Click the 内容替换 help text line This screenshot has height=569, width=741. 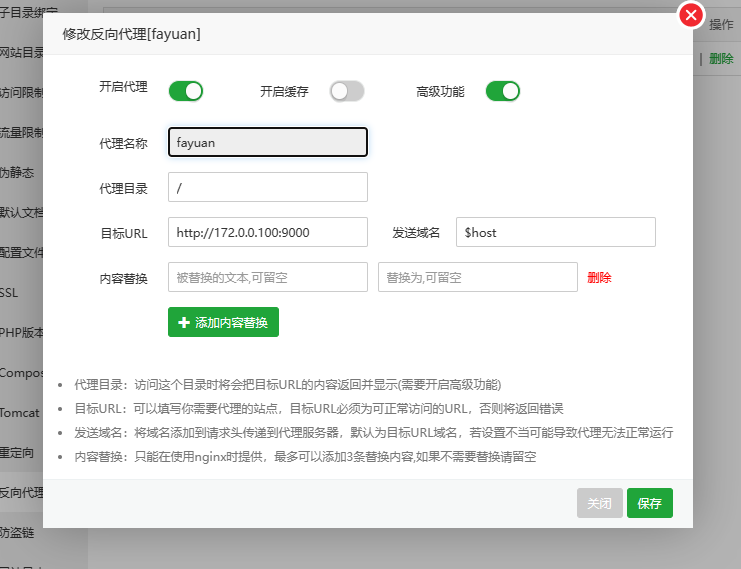305,457
